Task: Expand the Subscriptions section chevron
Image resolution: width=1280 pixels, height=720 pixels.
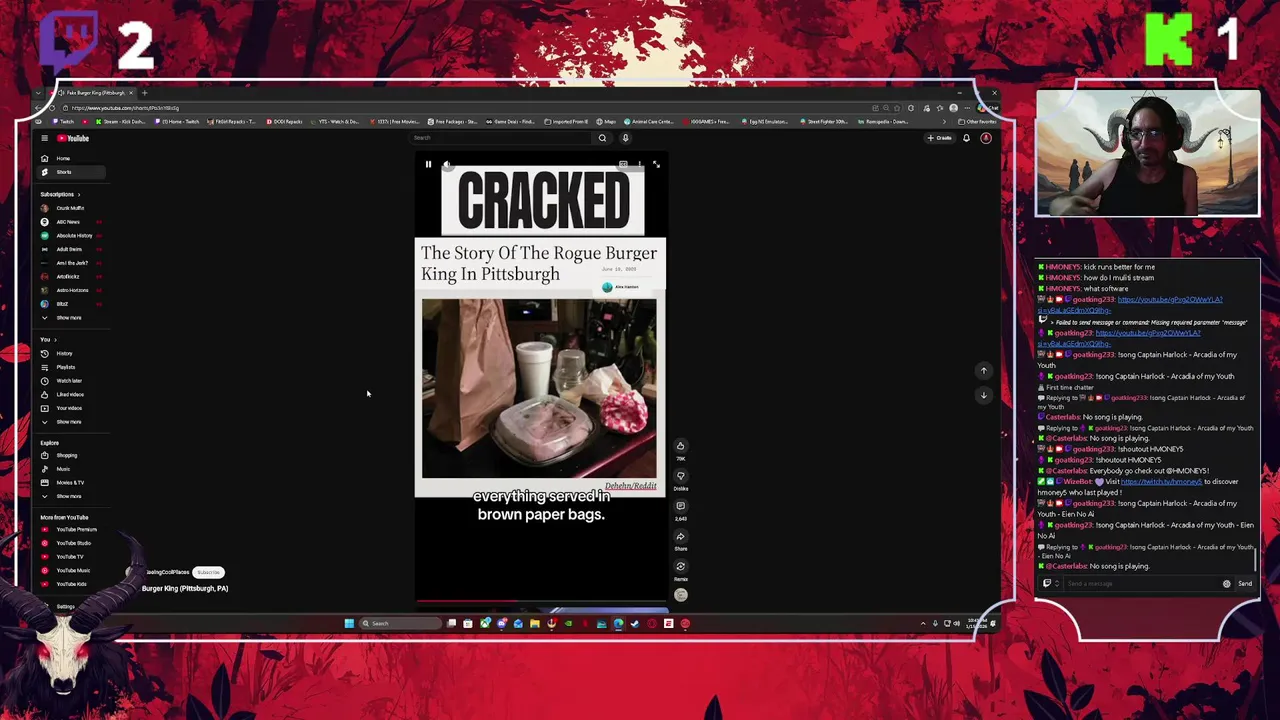Action: (79, 194)
